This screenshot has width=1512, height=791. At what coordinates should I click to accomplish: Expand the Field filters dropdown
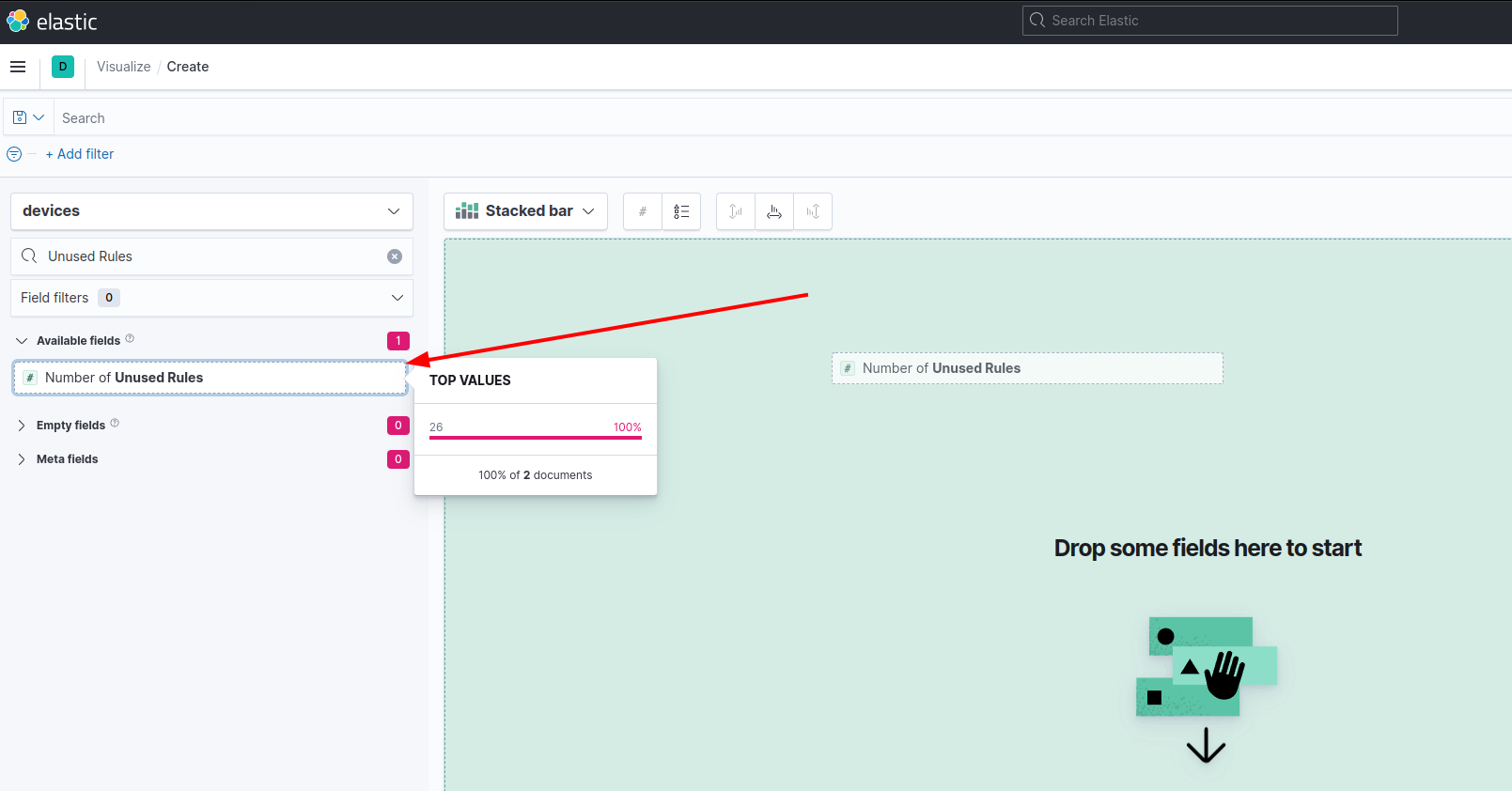[211, 298]
